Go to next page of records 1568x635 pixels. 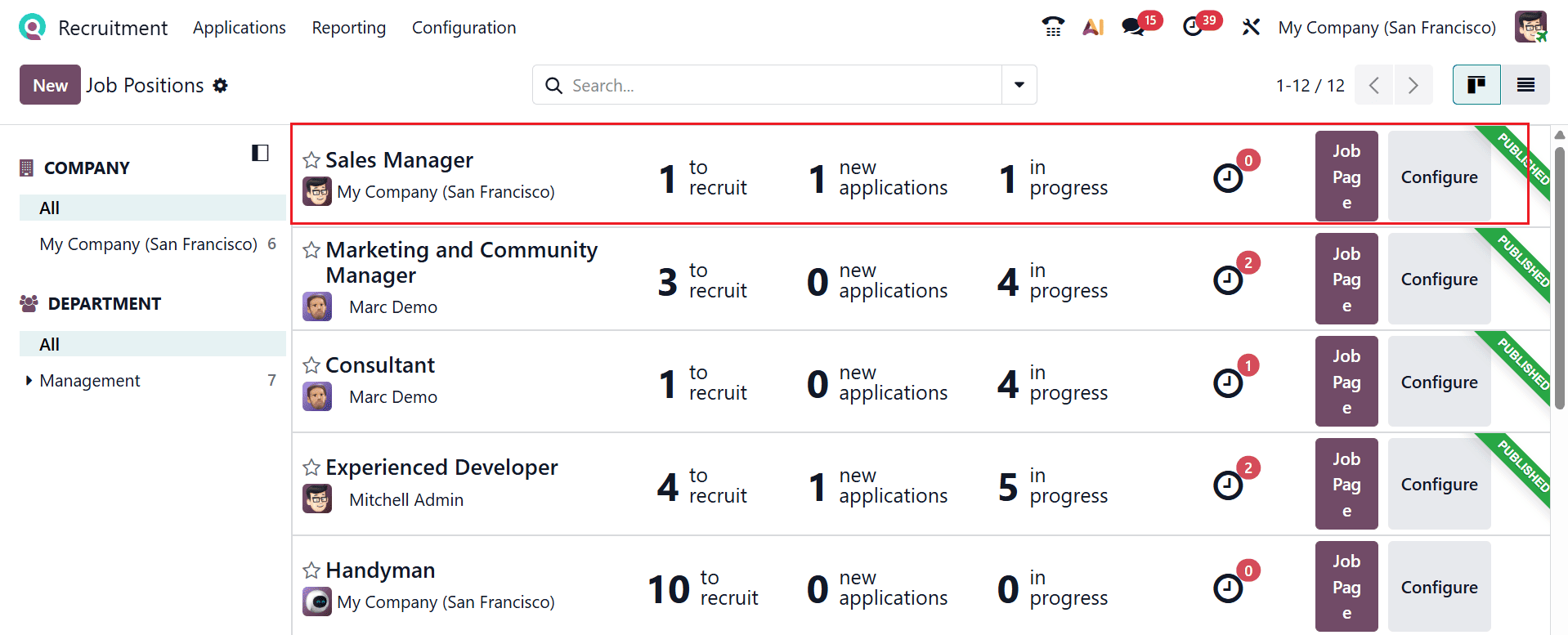pos(1413,85)
